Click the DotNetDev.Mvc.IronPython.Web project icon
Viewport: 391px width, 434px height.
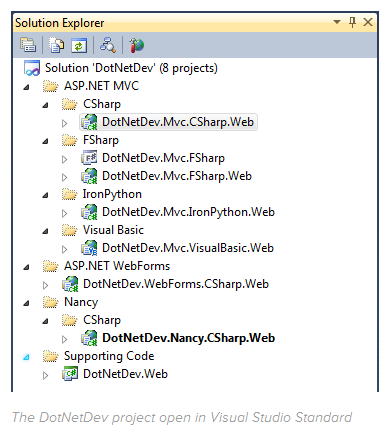coord(89,212)
